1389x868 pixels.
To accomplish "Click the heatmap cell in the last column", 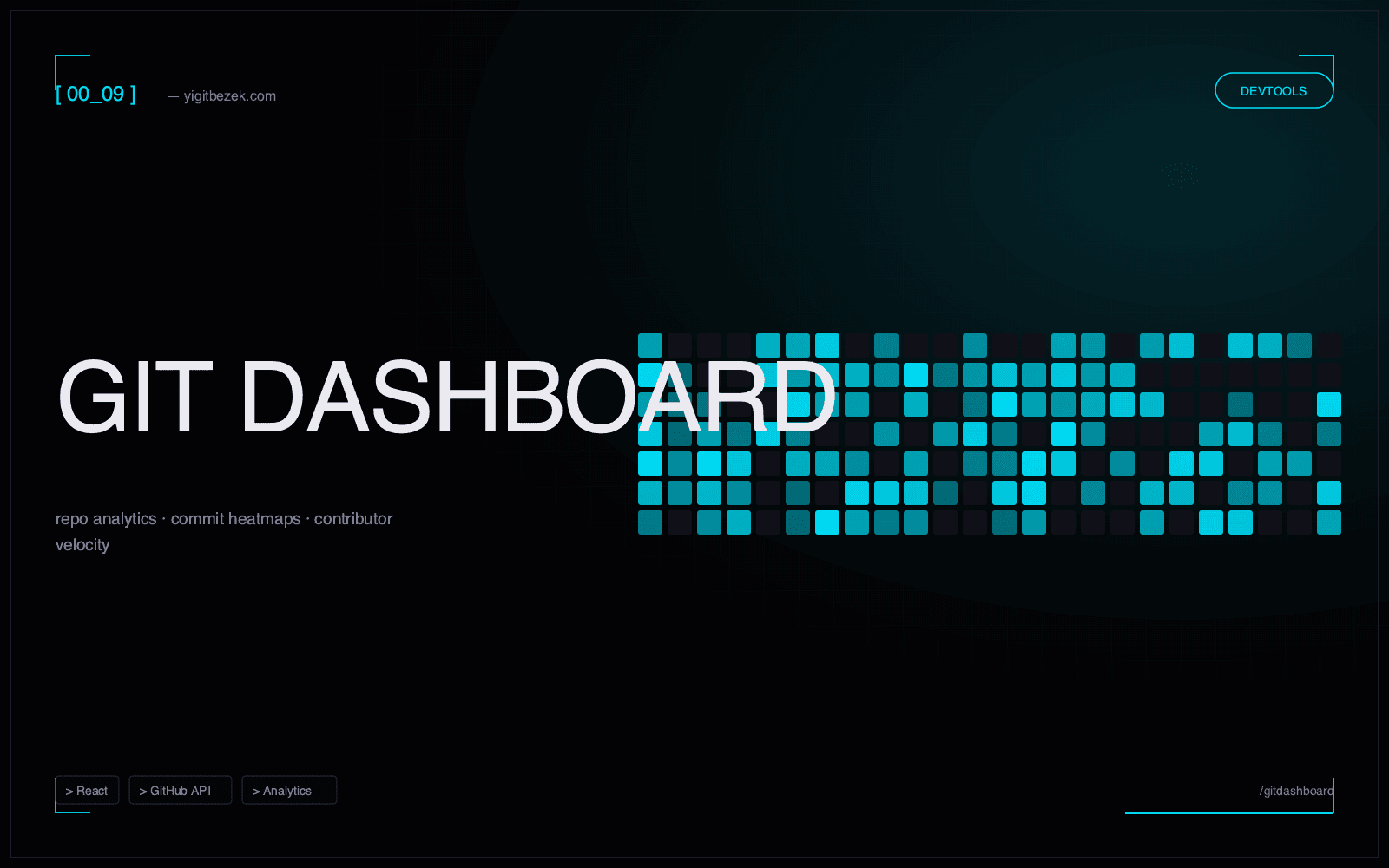I will click(1329, 404).
